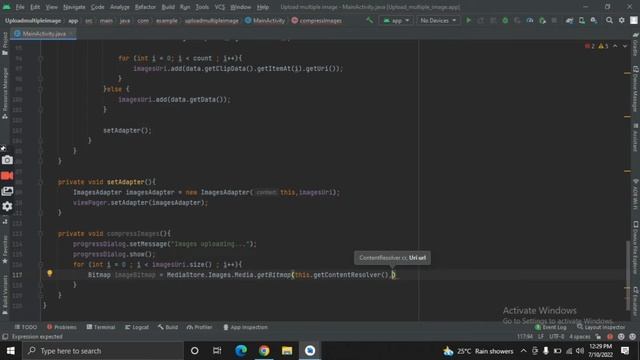Click the Make Project hammer icon
The height and width of the screenshot is (360, 640).
[x=369, y=20]
